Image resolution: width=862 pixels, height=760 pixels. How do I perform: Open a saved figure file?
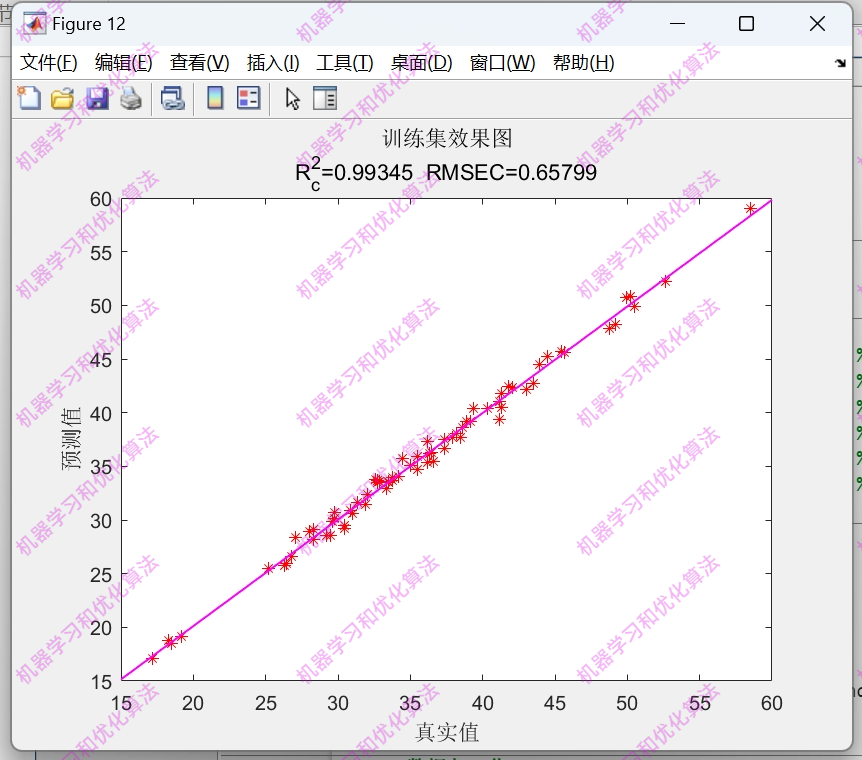[x=62, y=97]
